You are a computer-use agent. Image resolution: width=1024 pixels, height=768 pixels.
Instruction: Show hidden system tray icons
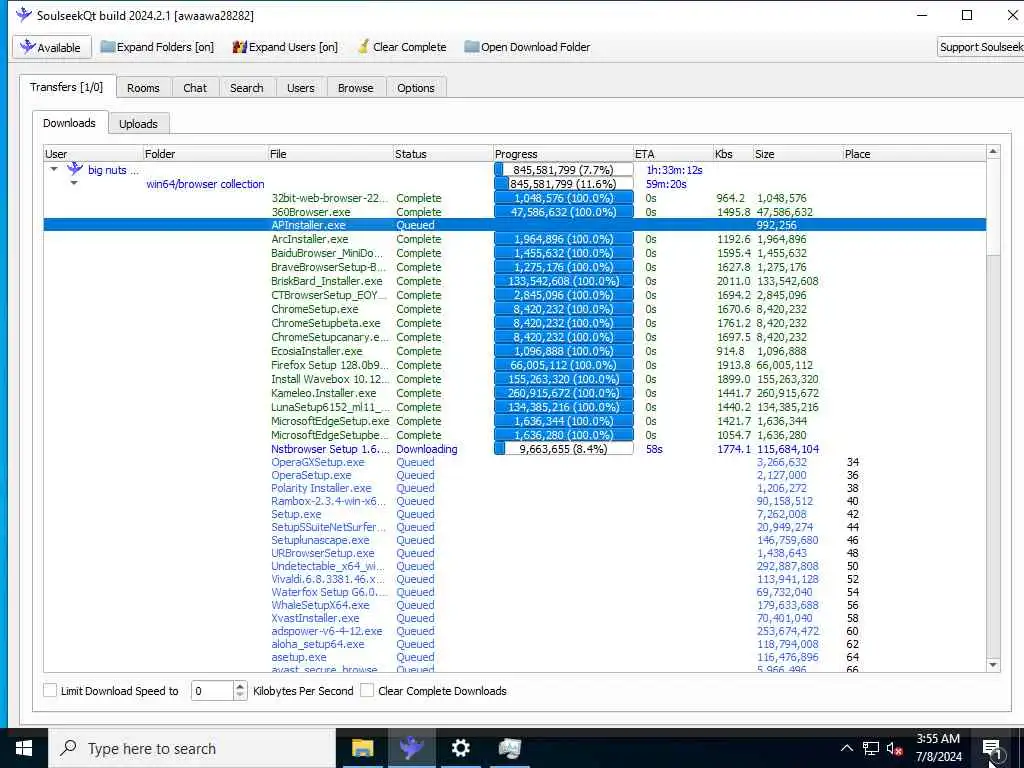click(846, 748)
